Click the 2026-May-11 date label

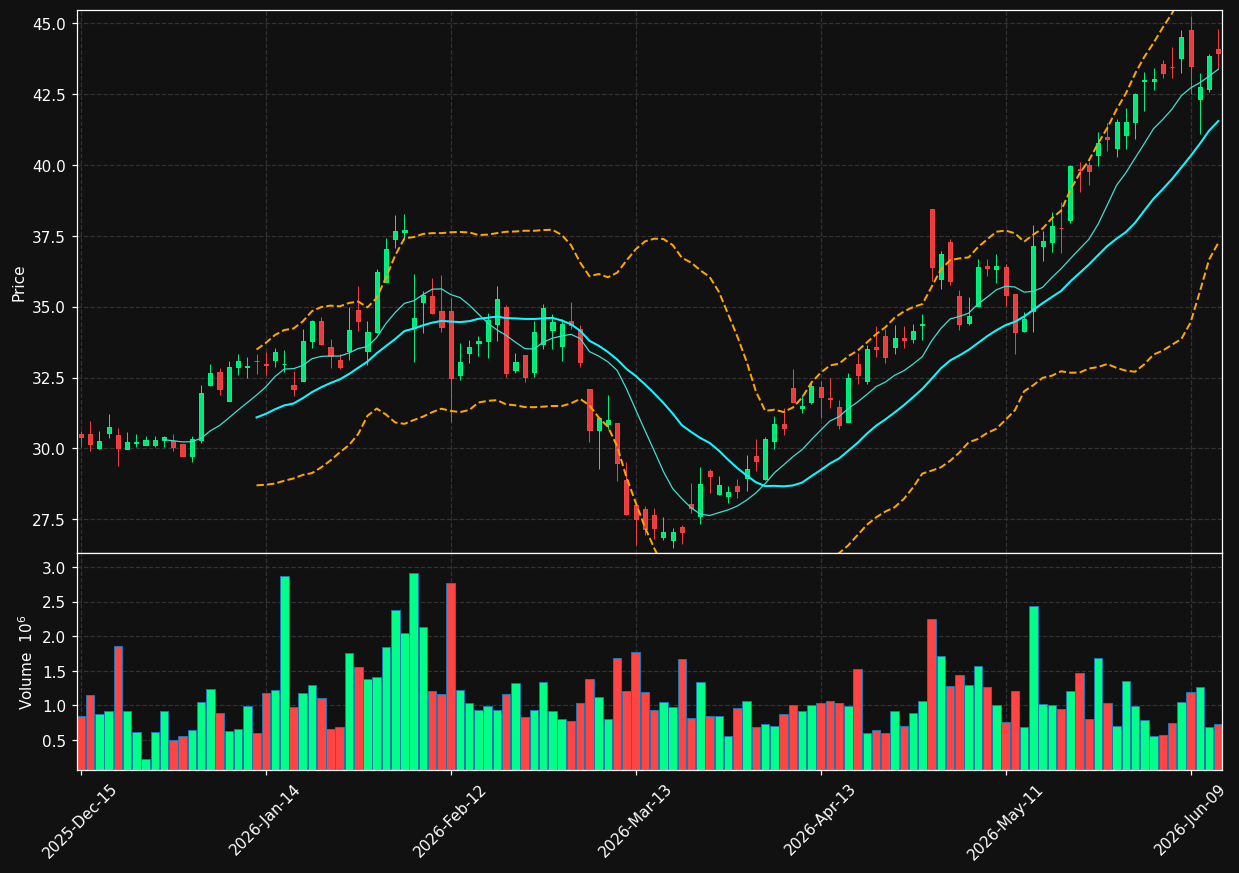(x=1004, y=822)
